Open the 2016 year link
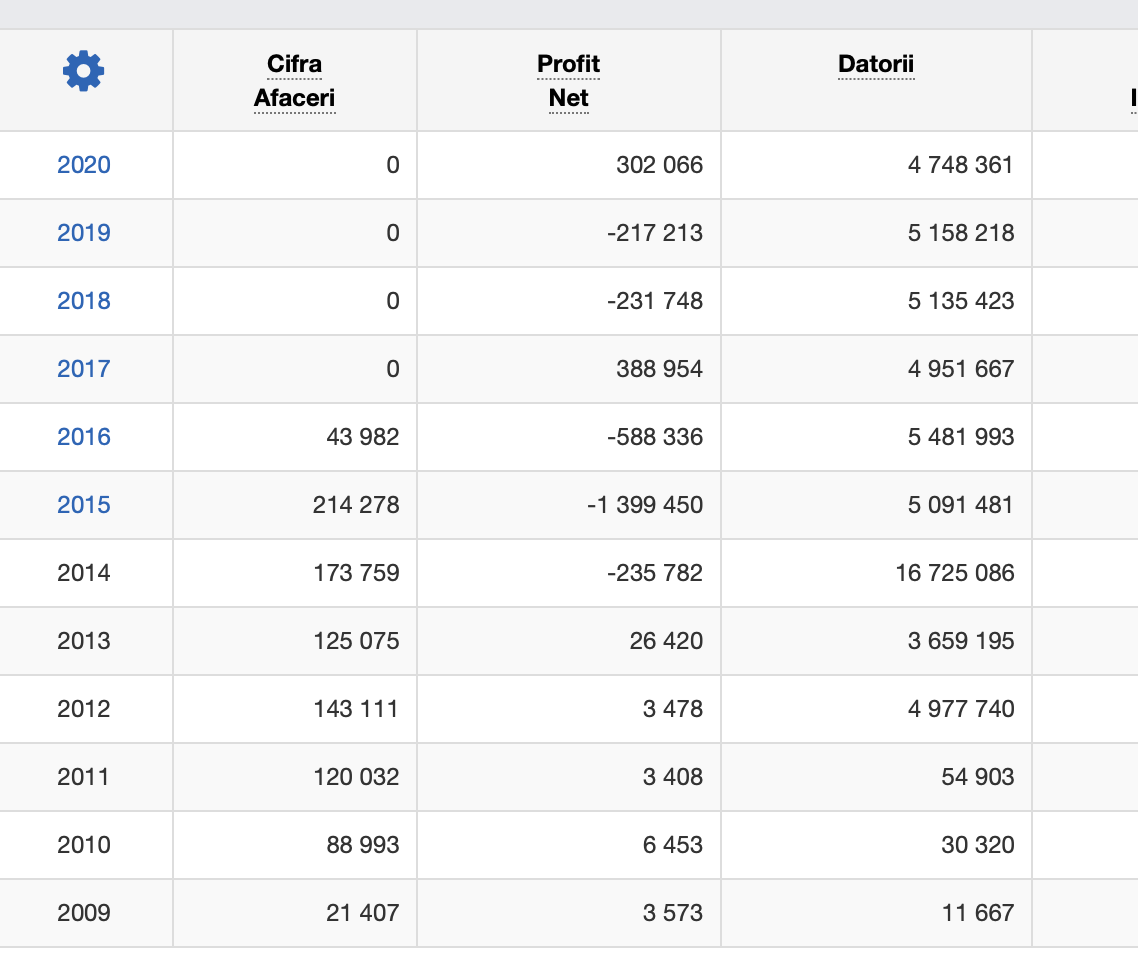The image size is (1138, 980). click(84, 437)
